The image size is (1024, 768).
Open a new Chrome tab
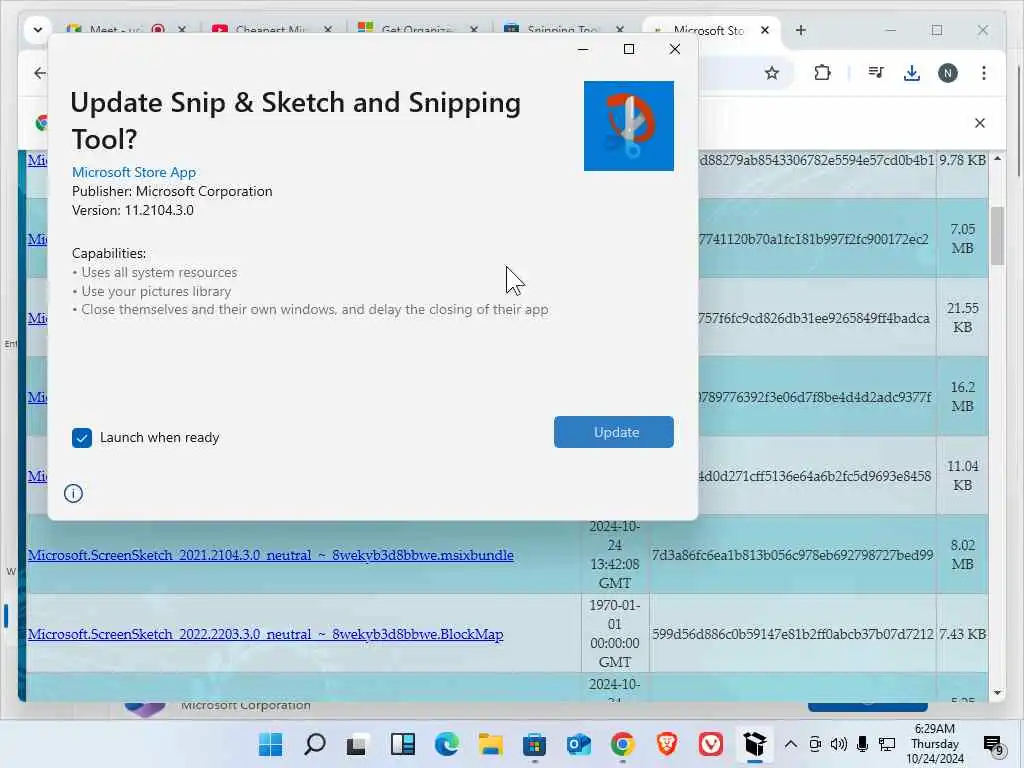coord(801,30)
